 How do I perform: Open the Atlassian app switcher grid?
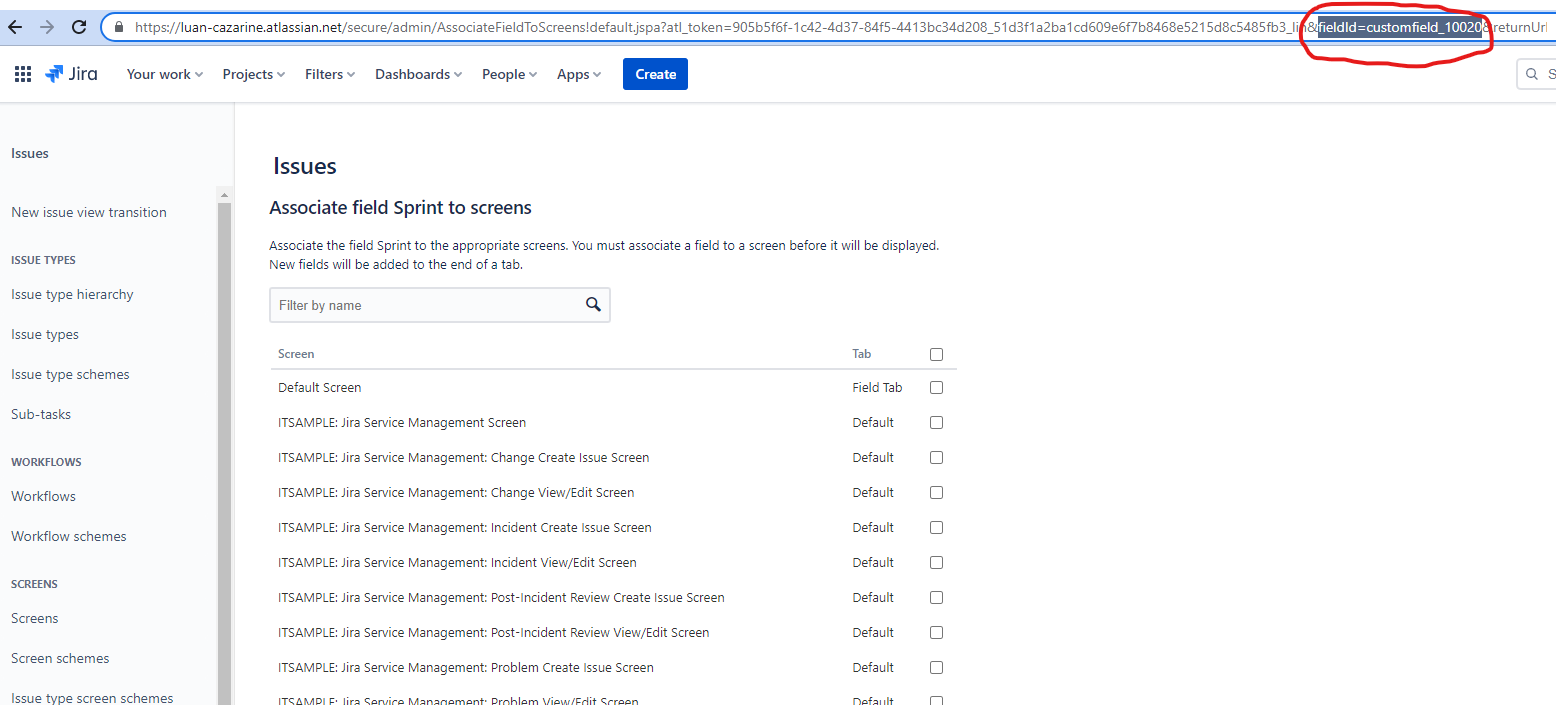[x=22, y=73]
